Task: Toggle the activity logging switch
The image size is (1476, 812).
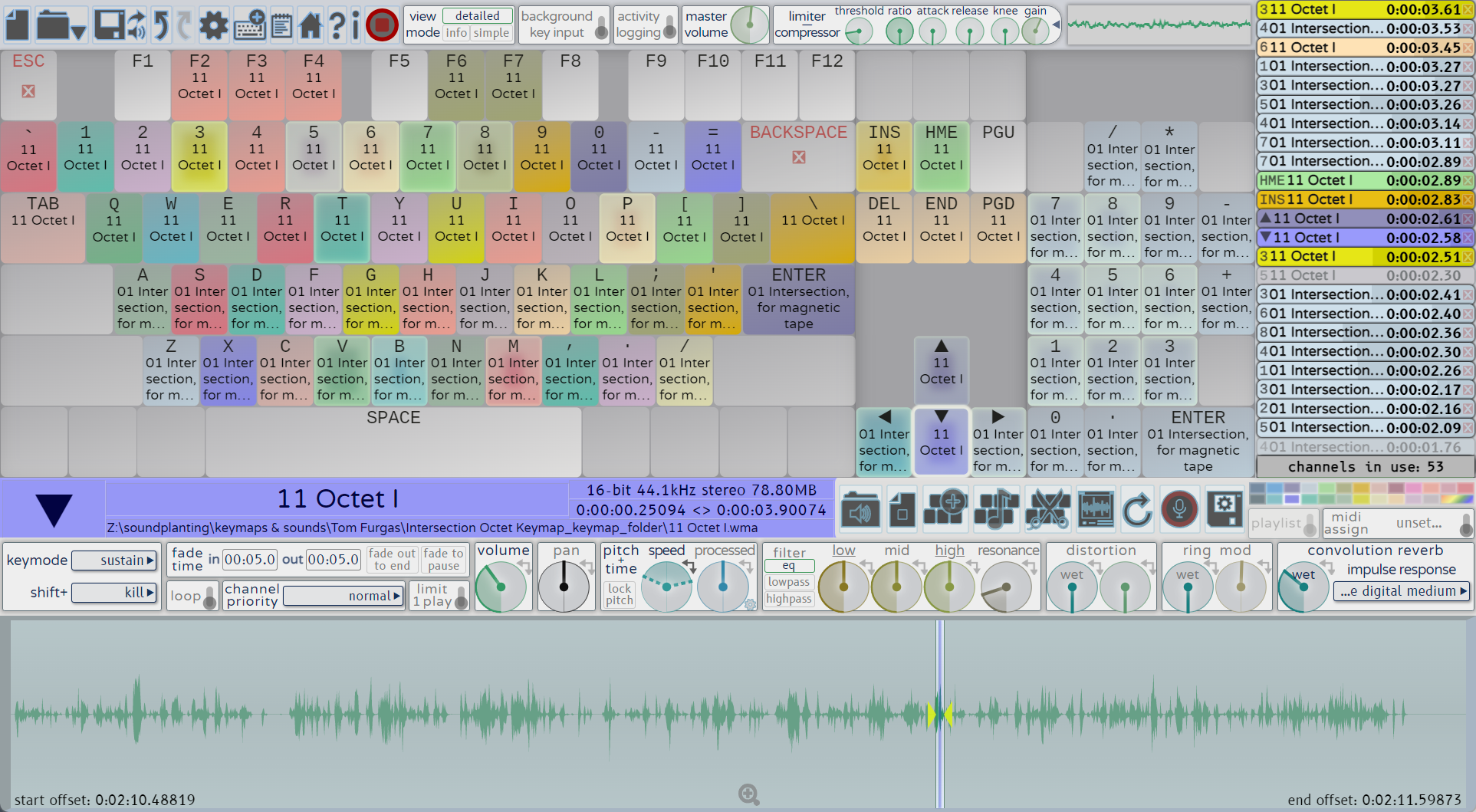Action: 669,28
